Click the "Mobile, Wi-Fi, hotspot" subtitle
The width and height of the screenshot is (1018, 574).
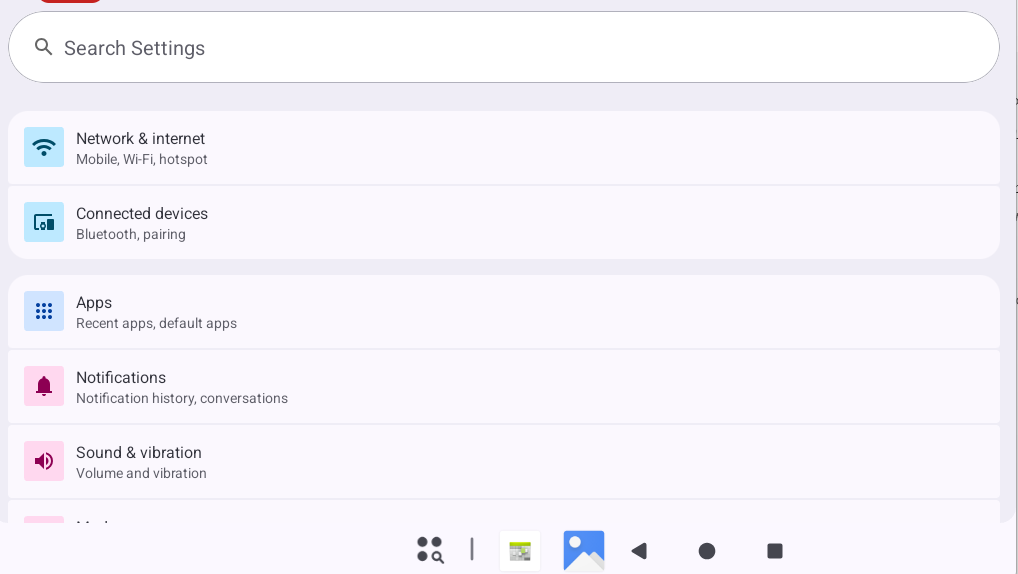point(142,160)
